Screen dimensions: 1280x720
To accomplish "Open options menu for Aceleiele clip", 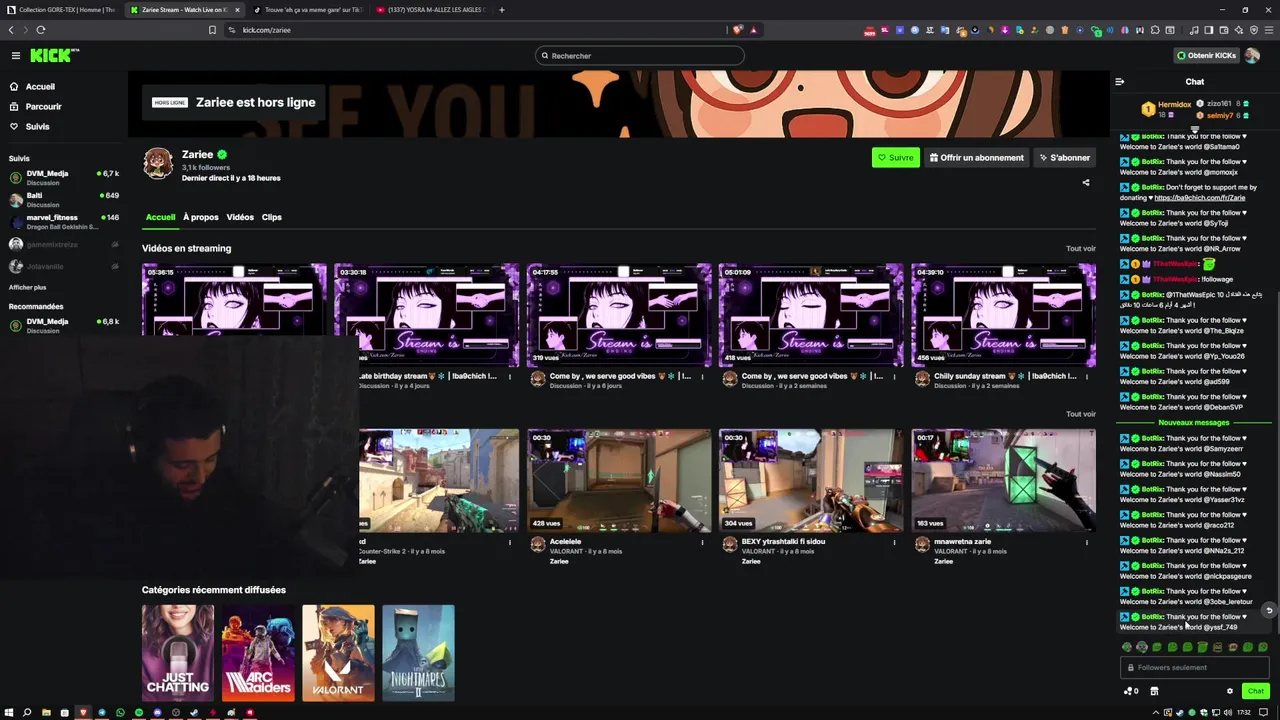I will pos(702,542).
